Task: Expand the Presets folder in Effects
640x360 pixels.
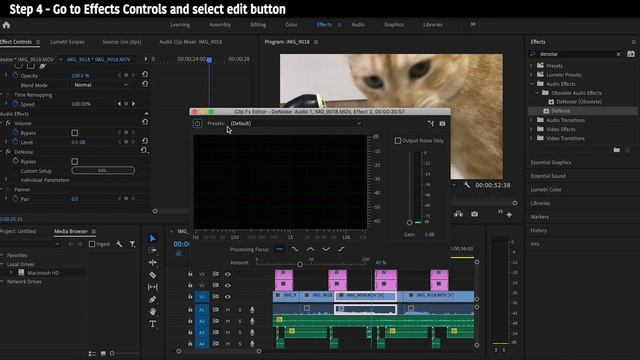Action: [x=531, y=66]
